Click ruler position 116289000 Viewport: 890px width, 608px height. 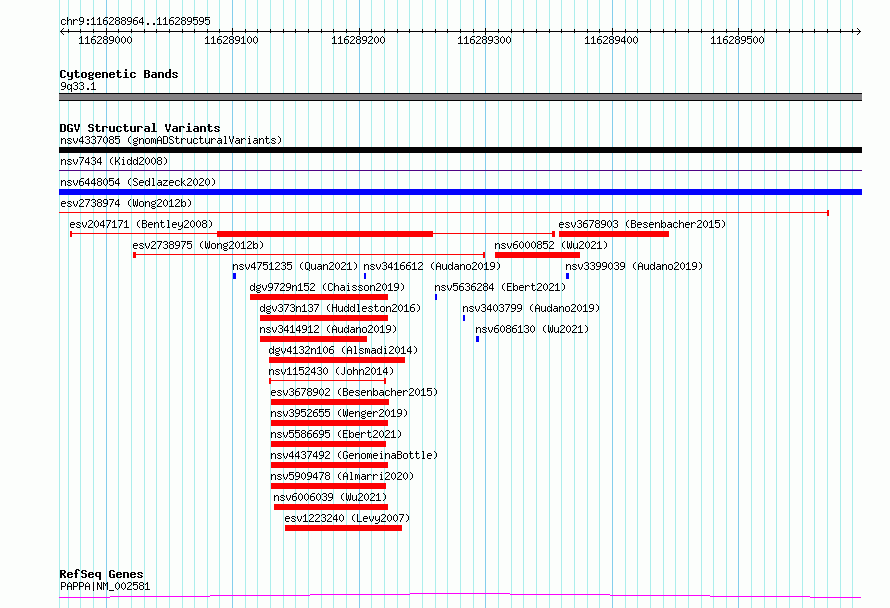coord(105,40)
